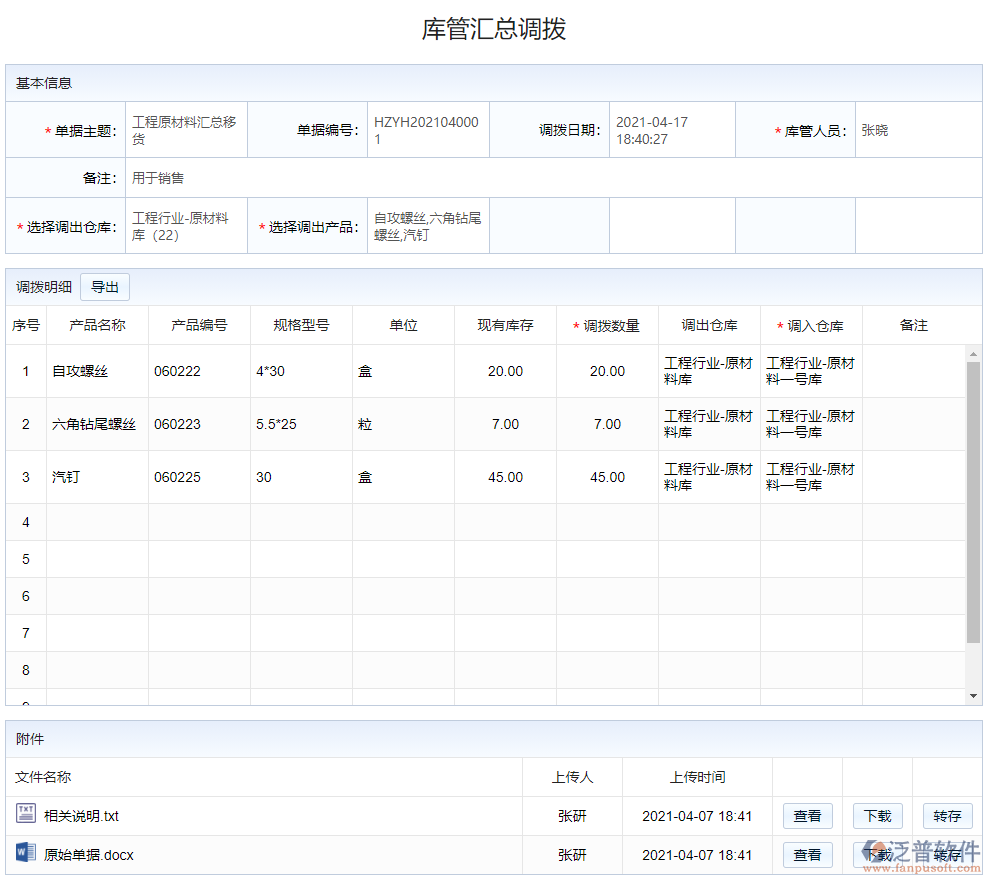Click 转存 for 相关说明.txt
The width and height of the screenshot is (991, 884).
[947, 816]
